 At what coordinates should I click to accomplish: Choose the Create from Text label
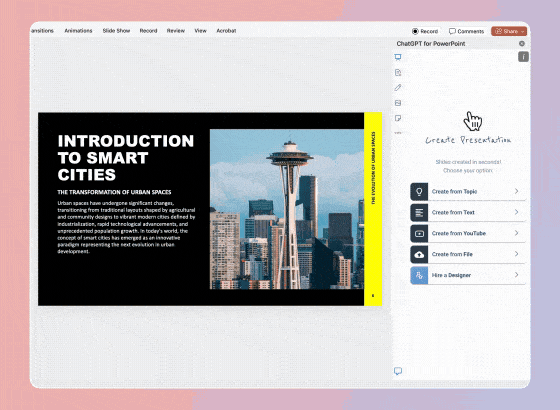[453, 212]
